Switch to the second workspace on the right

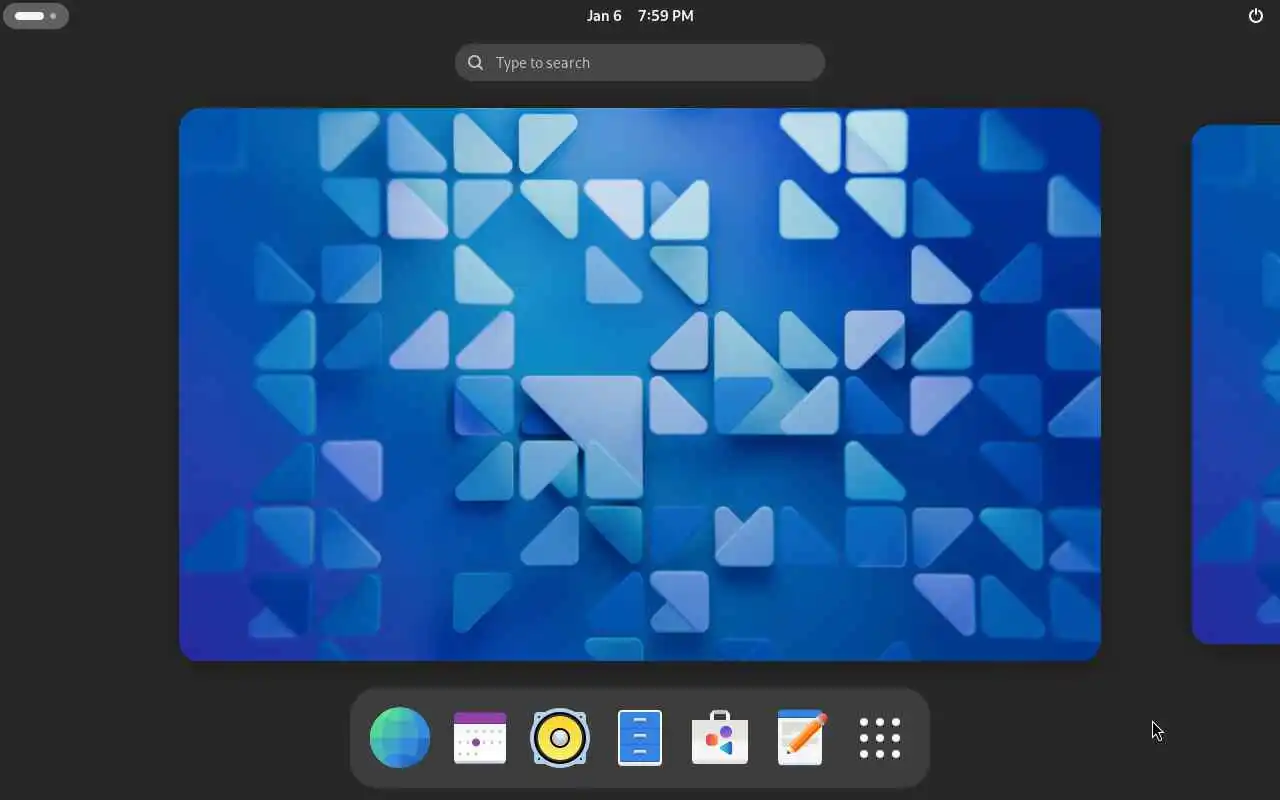point(1236,384)
